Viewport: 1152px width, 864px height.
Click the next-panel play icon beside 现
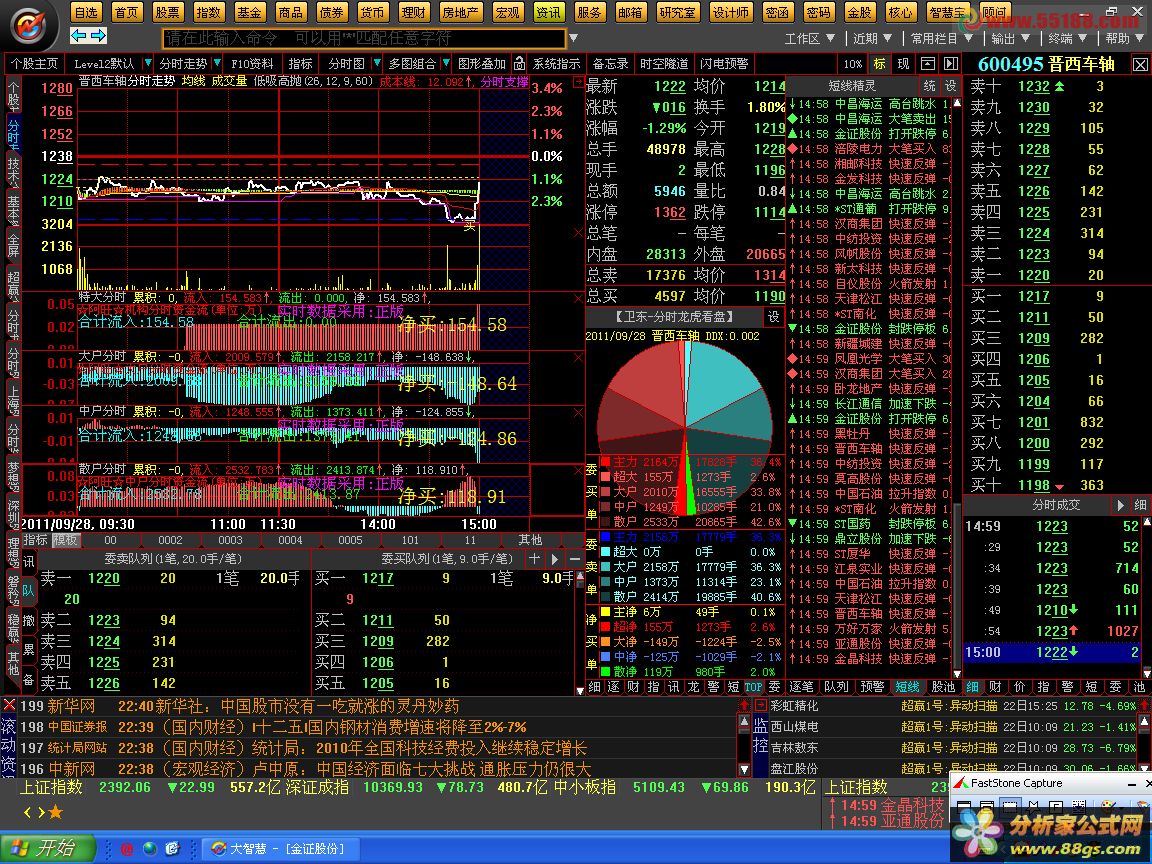click(950, 64)
